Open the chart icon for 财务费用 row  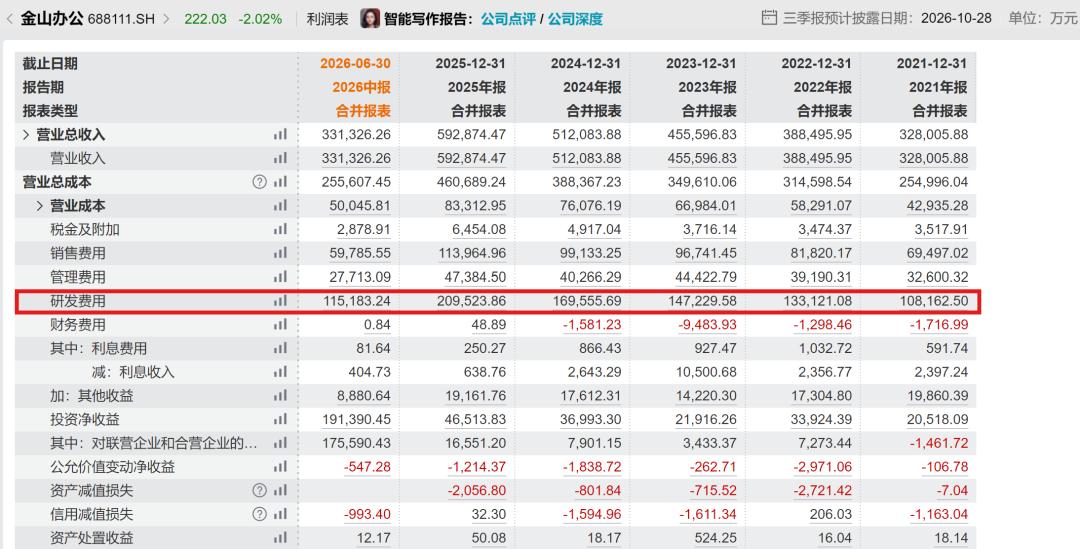click(280, 324)
